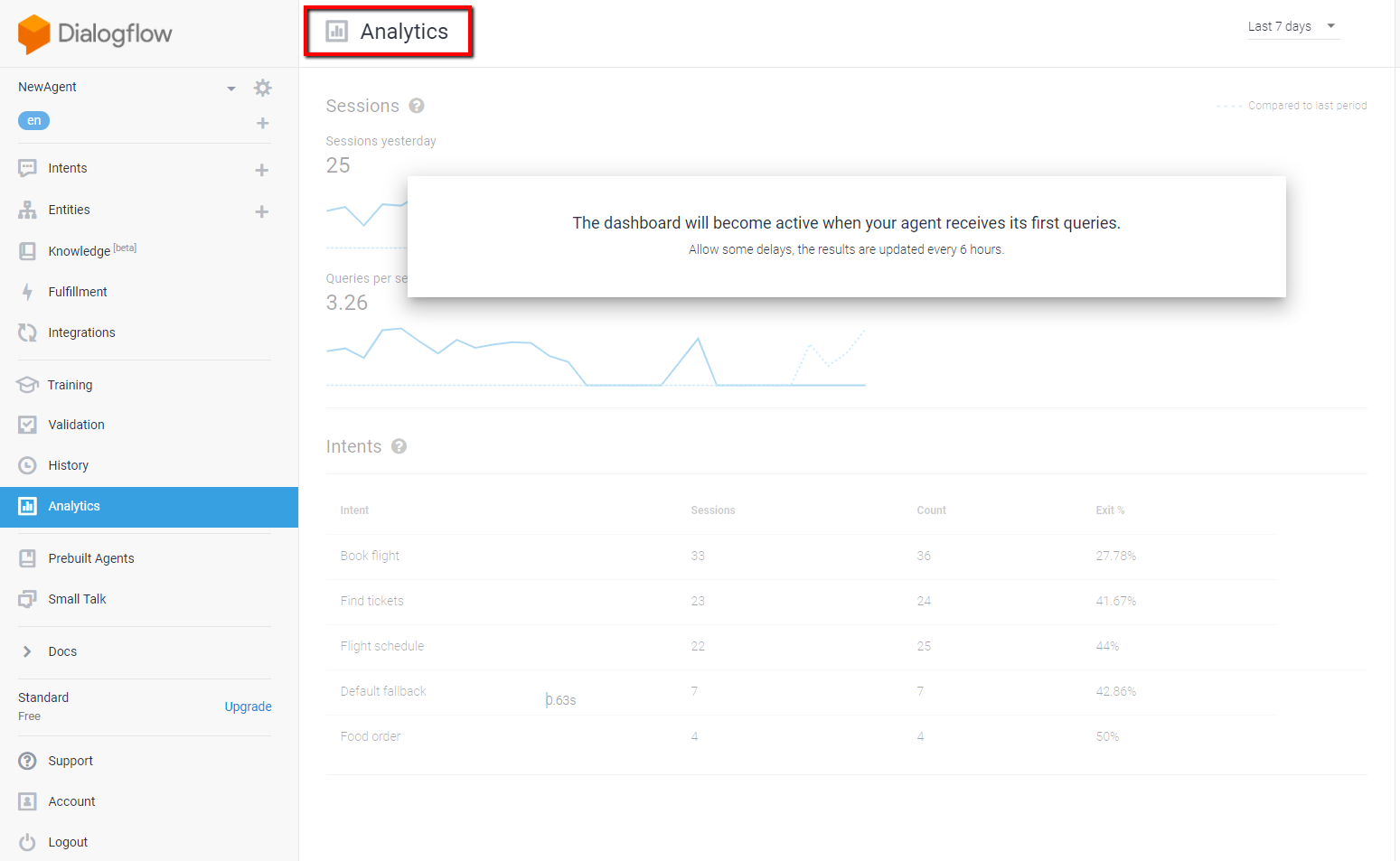Click the Prebuilt Agents icon
The height and width of the screenshot is (861, 1400).
[x=28, y=558]
